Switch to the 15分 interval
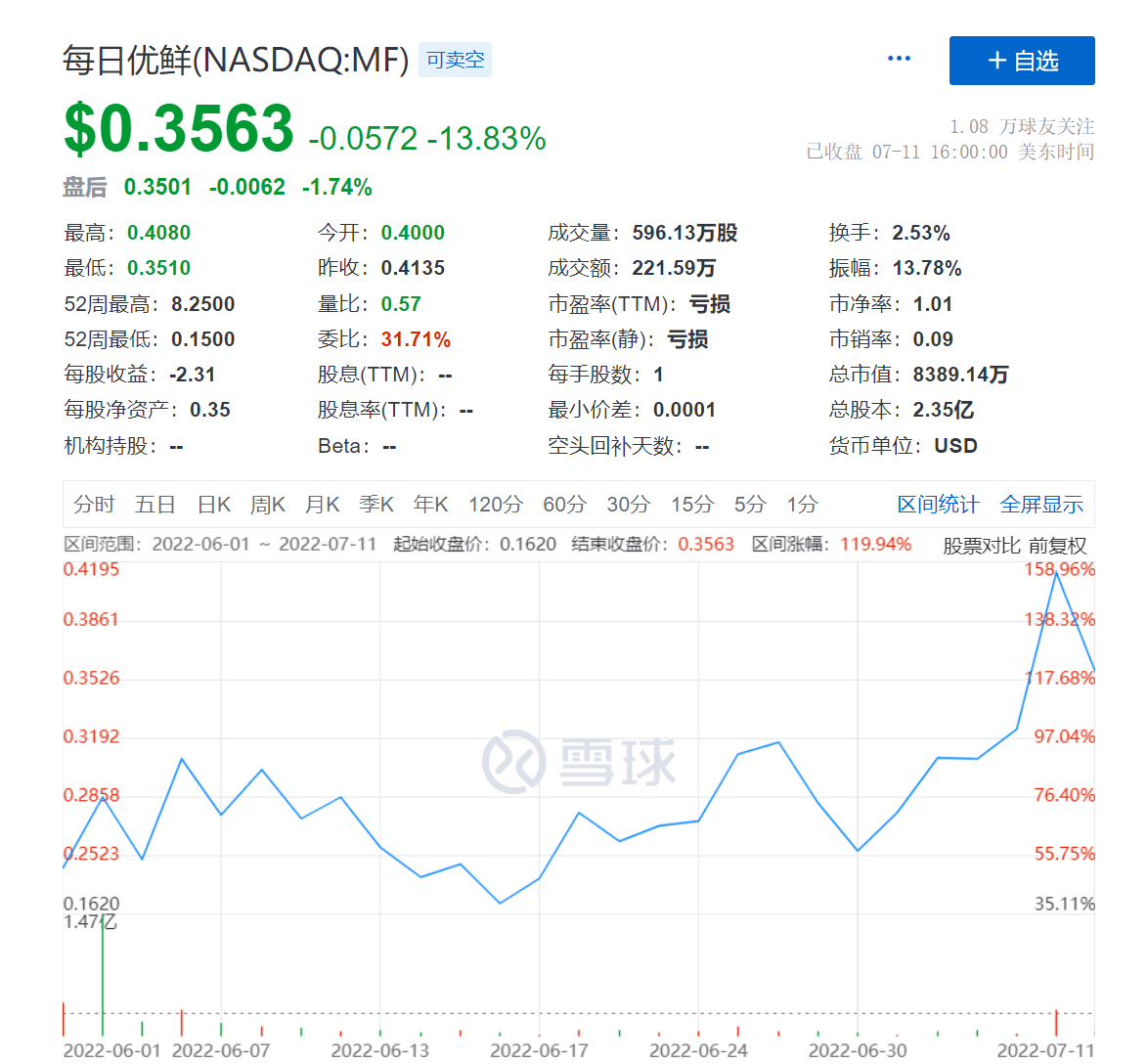 point(692,505)
